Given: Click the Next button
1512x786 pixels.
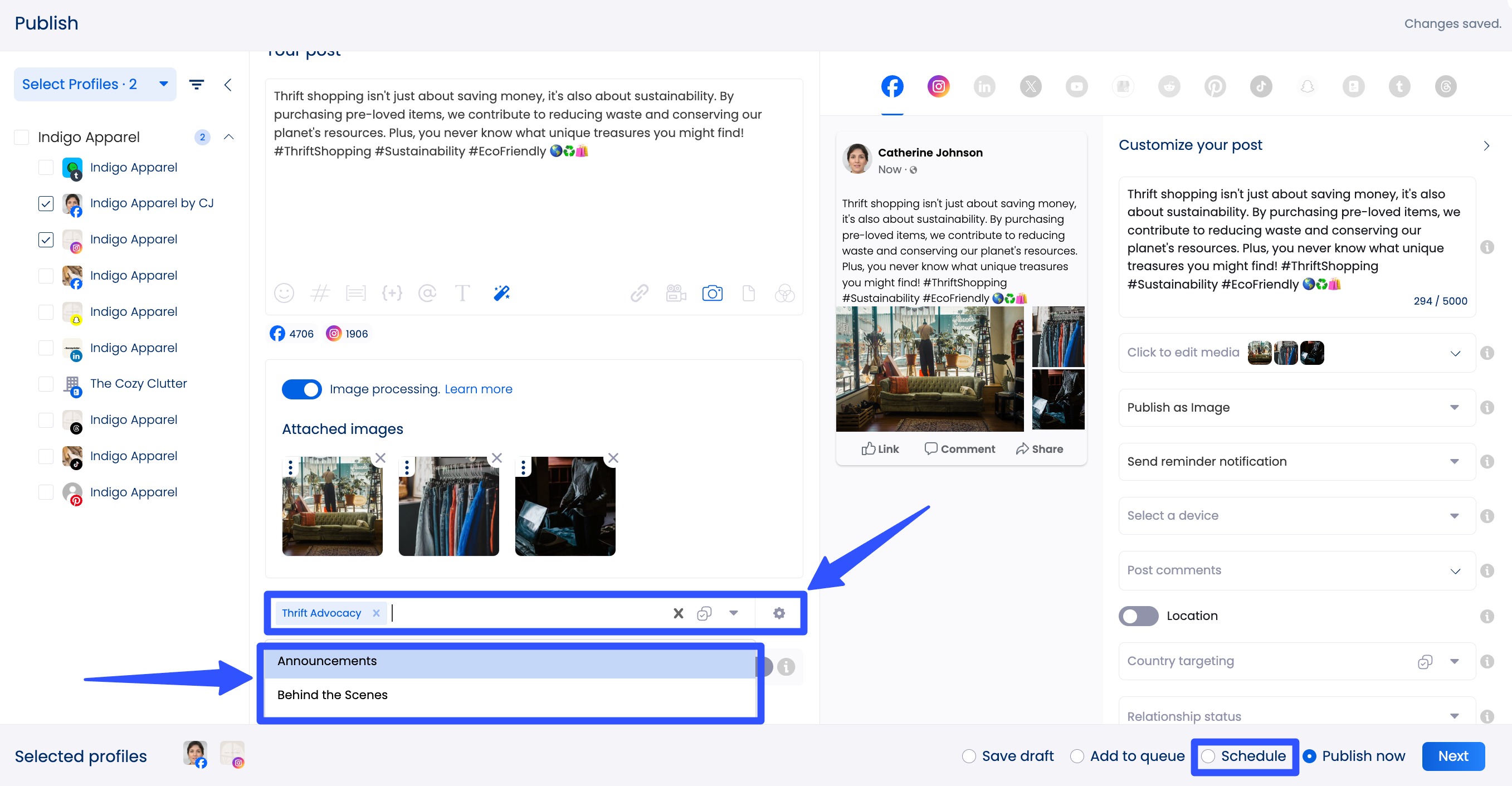Looking at the screenshot, I should [x=1453, y=756].
